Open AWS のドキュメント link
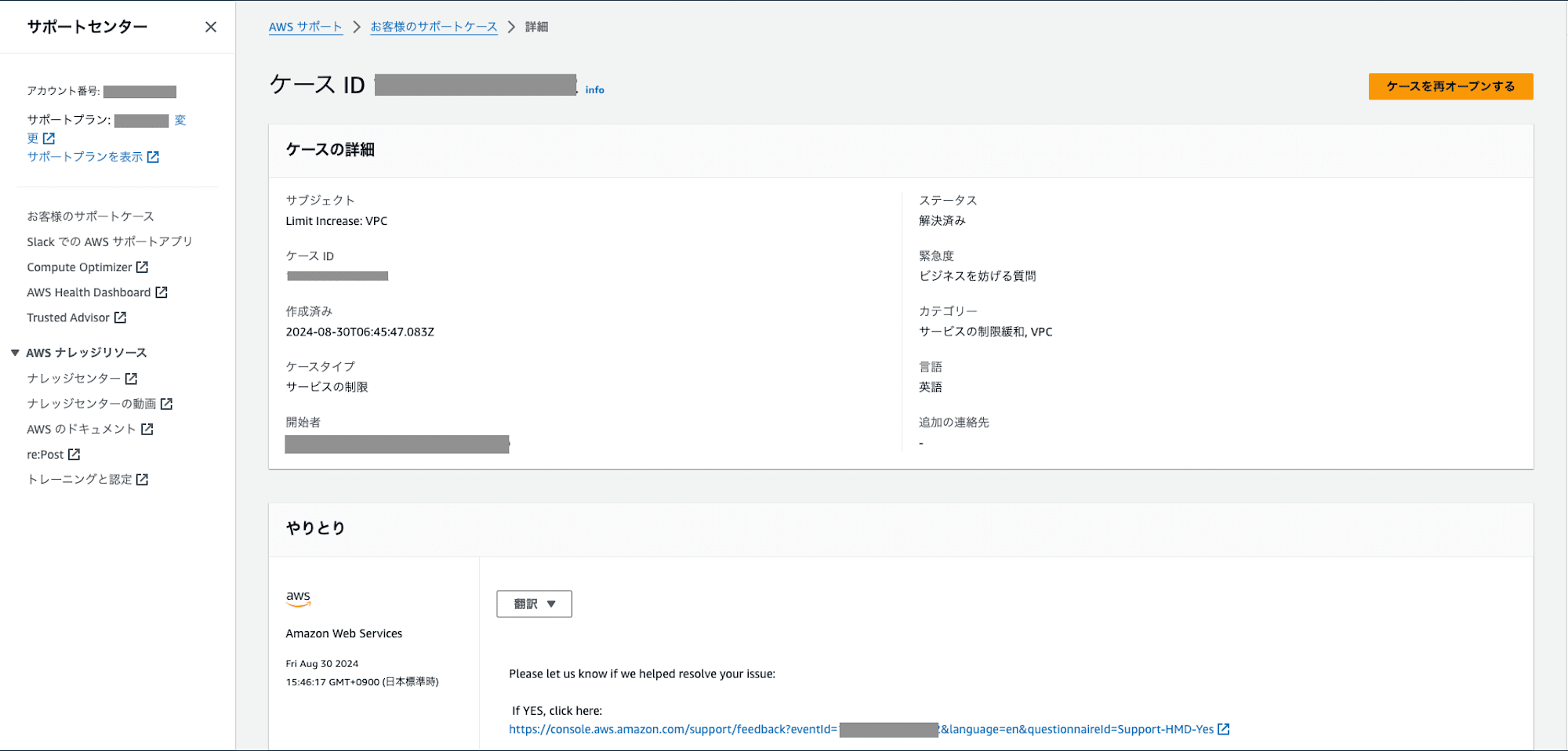Screen dimensions: 1568x751 click(x=82, y=429)
